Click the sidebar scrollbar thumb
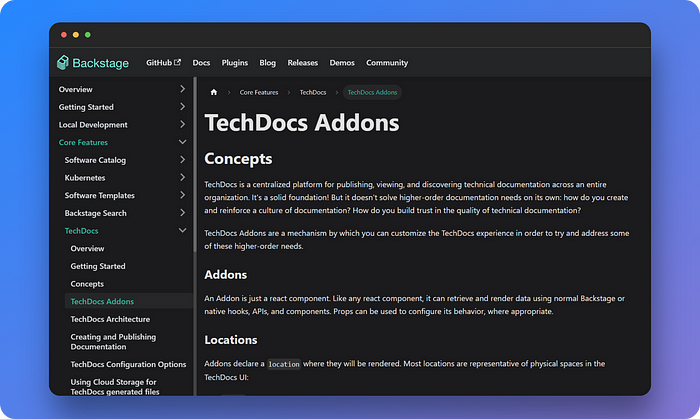 (195, 165)
